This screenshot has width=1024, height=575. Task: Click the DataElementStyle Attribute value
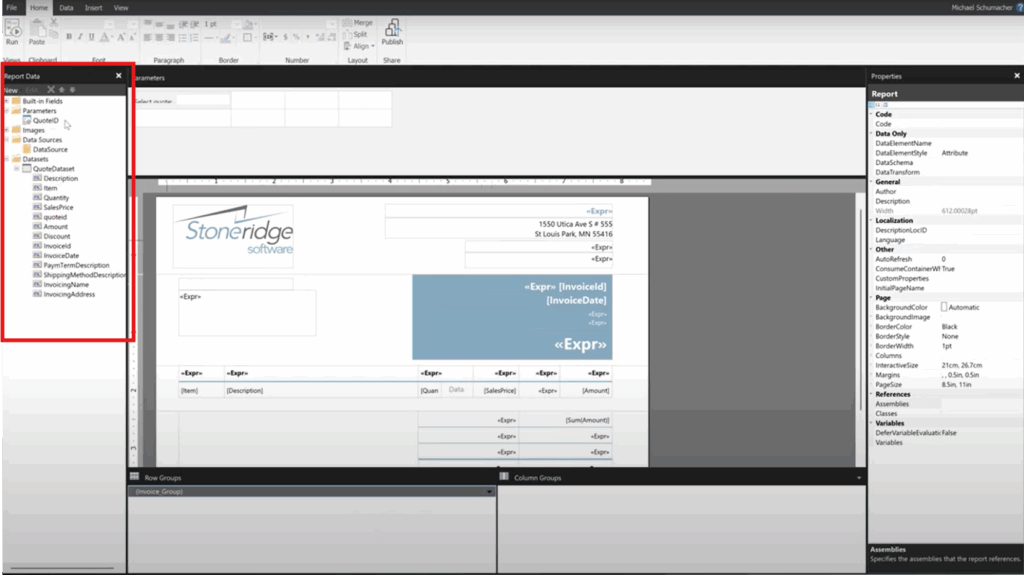click(954, 153)
